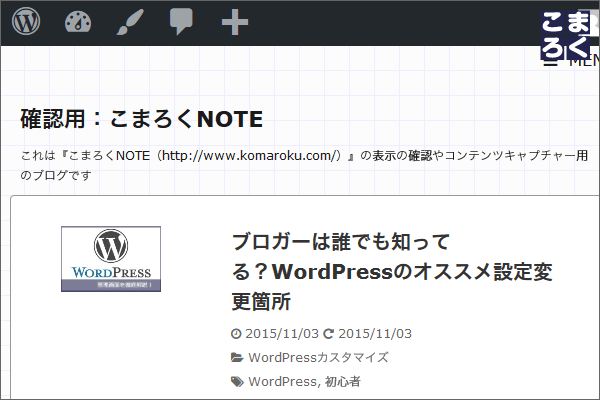Click the folder icon beside the category
This screenshot has height=400, width=600.
[237, 358]
